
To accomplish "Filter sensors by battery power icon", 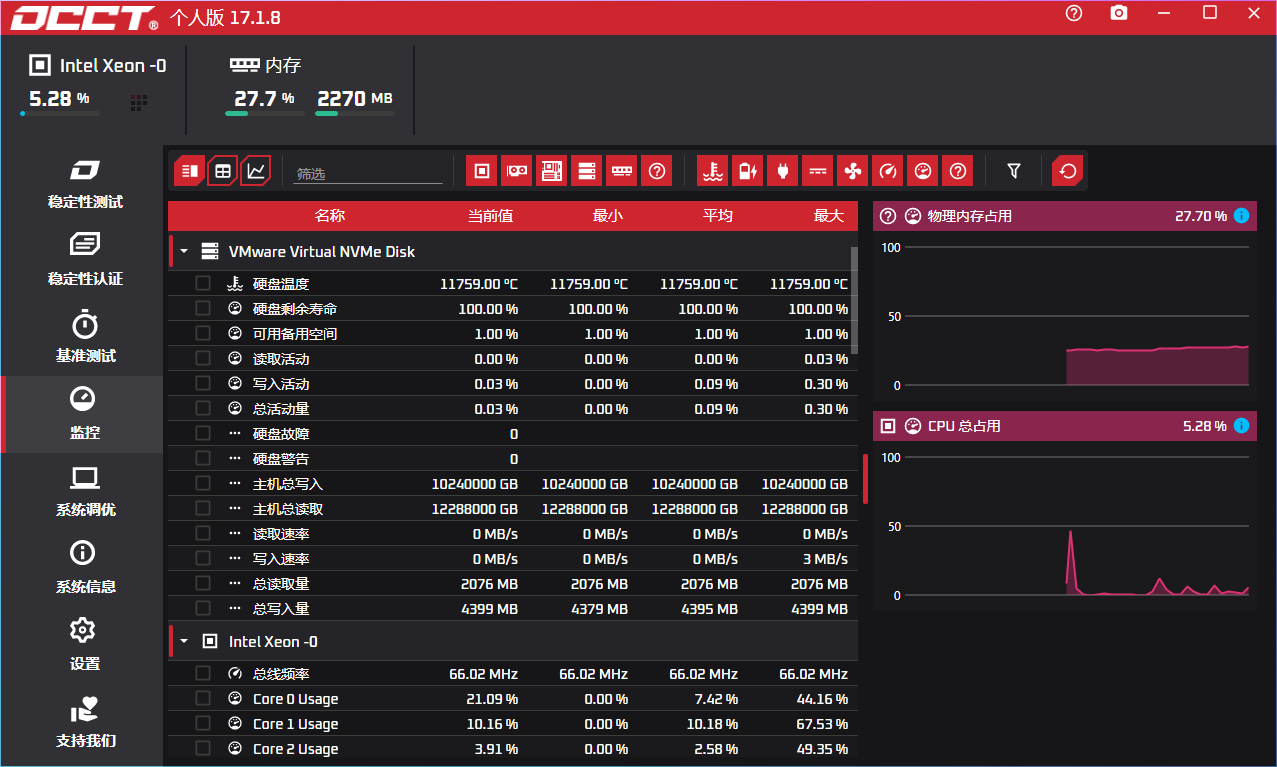I will click(747, 171).
